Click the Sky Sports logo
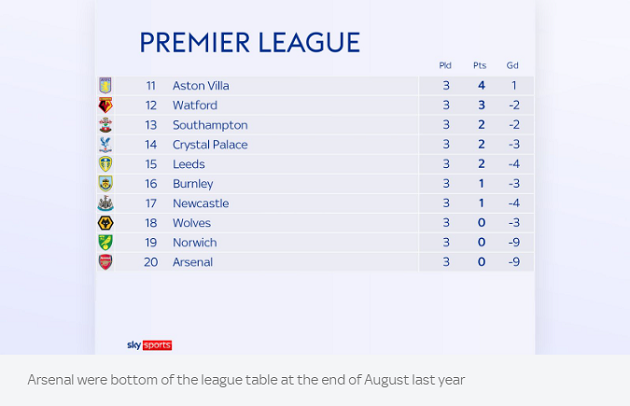Screen dimensions: 630x406 tap(149, 345)
